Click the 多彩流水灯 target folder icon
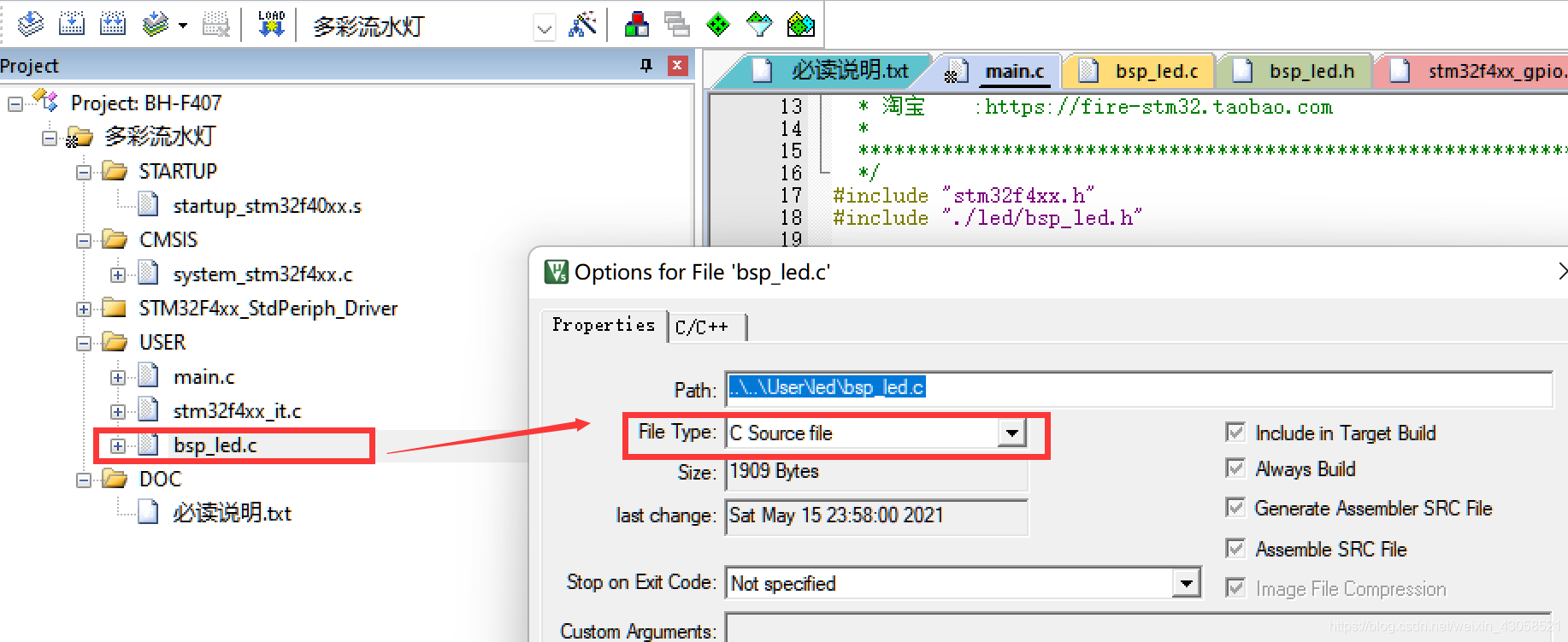This screenshot has height=642, width=1568. [x=80, y=137]
